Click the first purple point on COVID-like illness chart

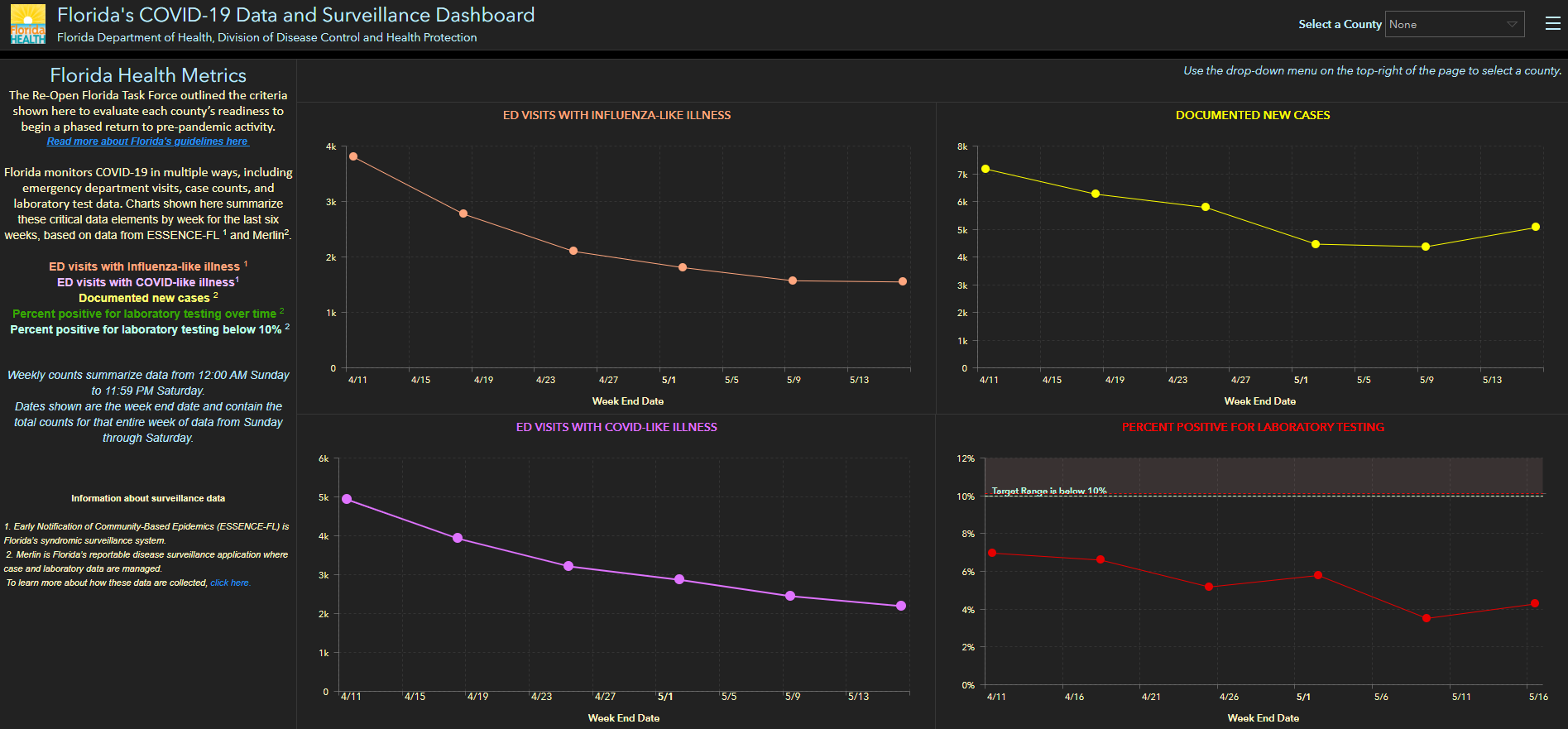[347, 499]
